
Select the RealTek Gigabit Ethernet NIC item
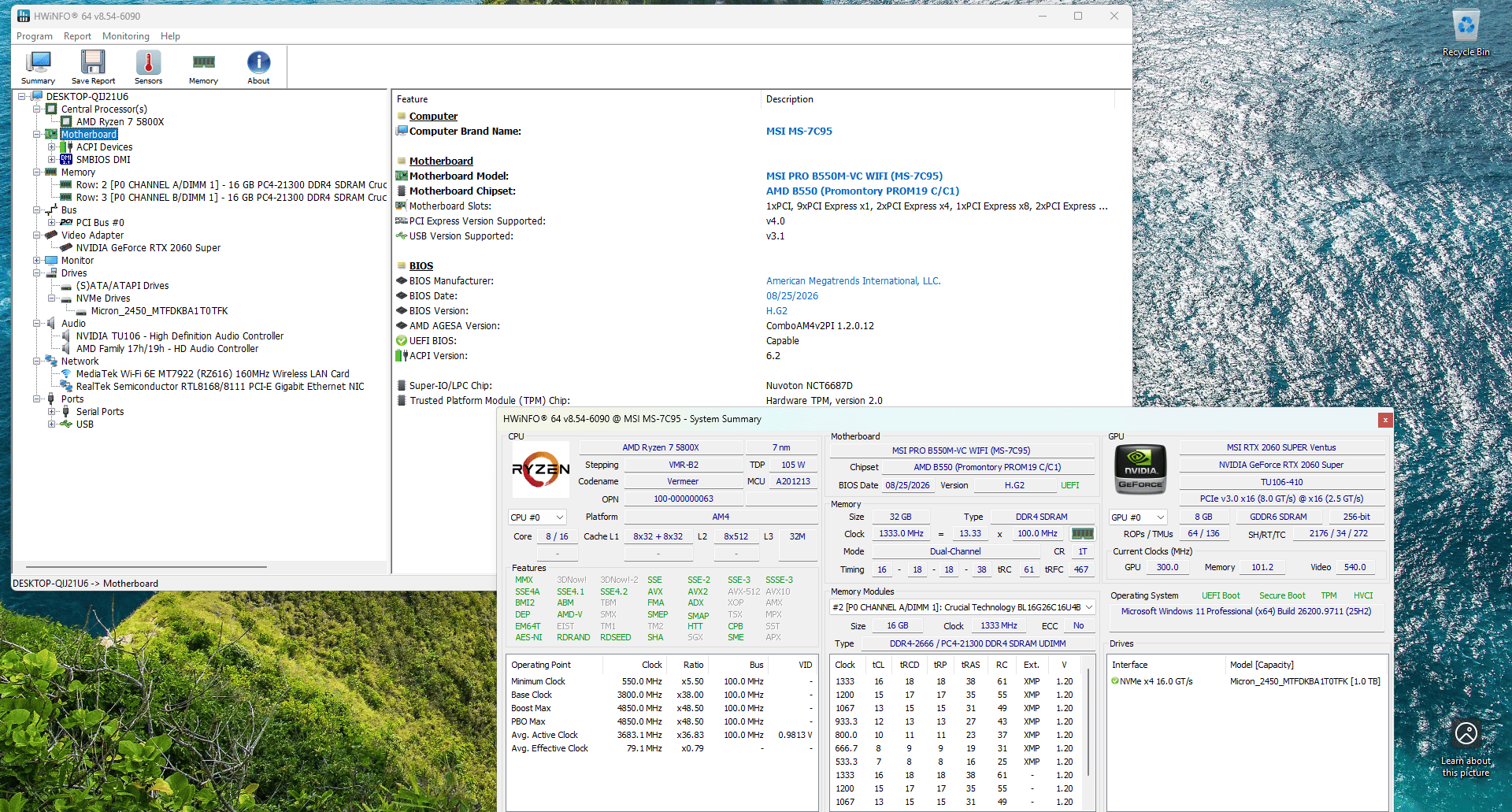220,387
